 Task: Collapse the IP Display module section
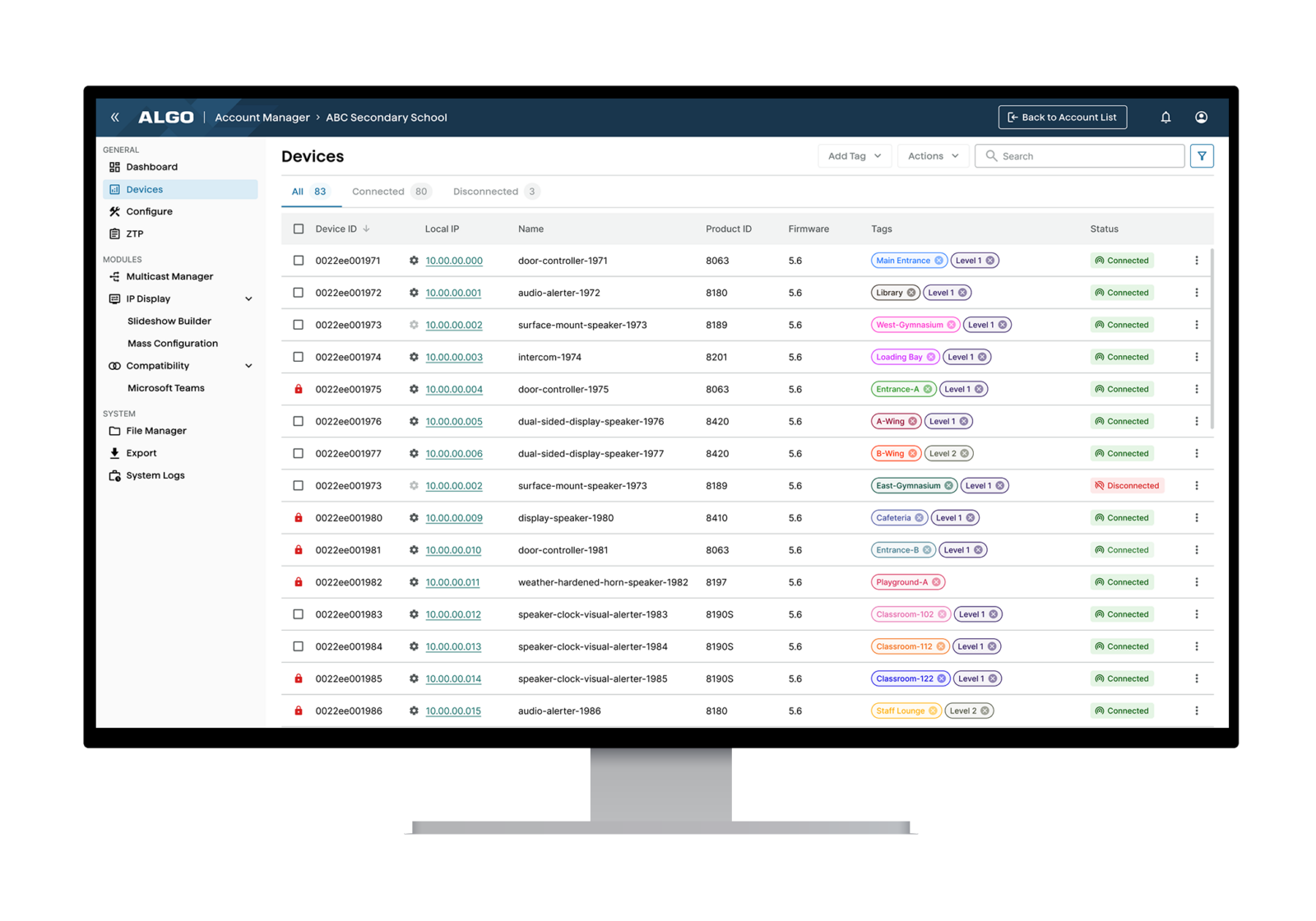(x=248, y=299)
